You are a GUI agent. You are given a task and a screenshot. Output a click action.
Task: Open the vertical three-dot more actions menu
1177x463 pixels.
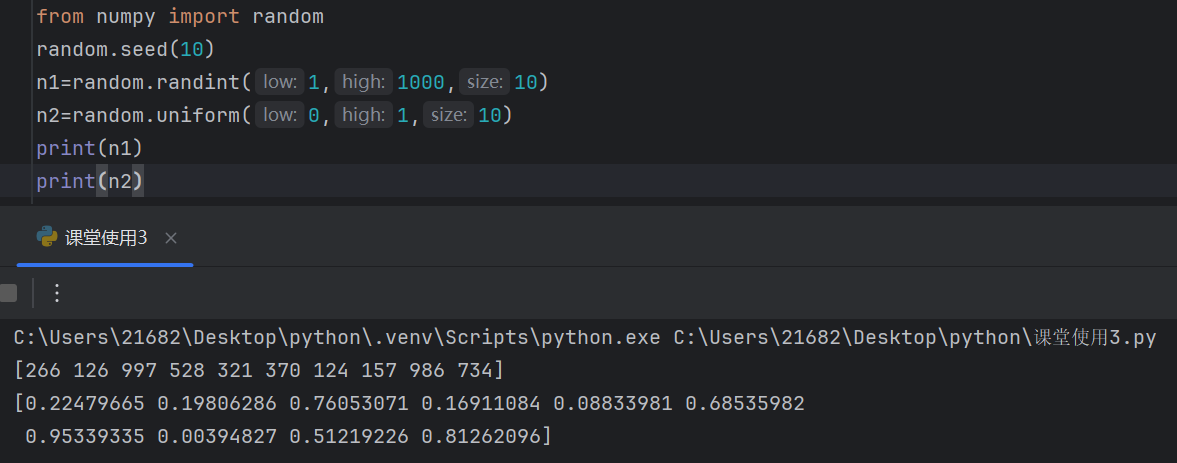pos(57,293)
